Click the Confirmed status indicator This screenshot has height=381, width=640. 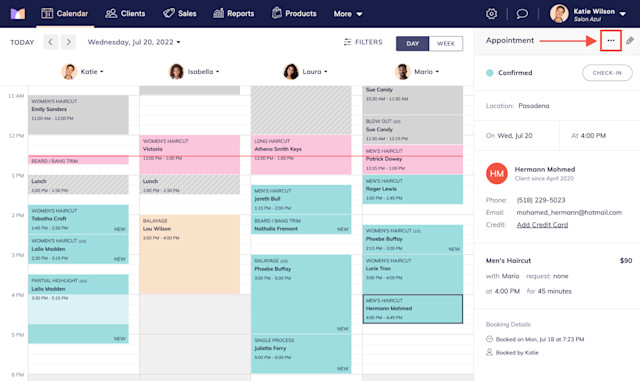coord(509,73)
